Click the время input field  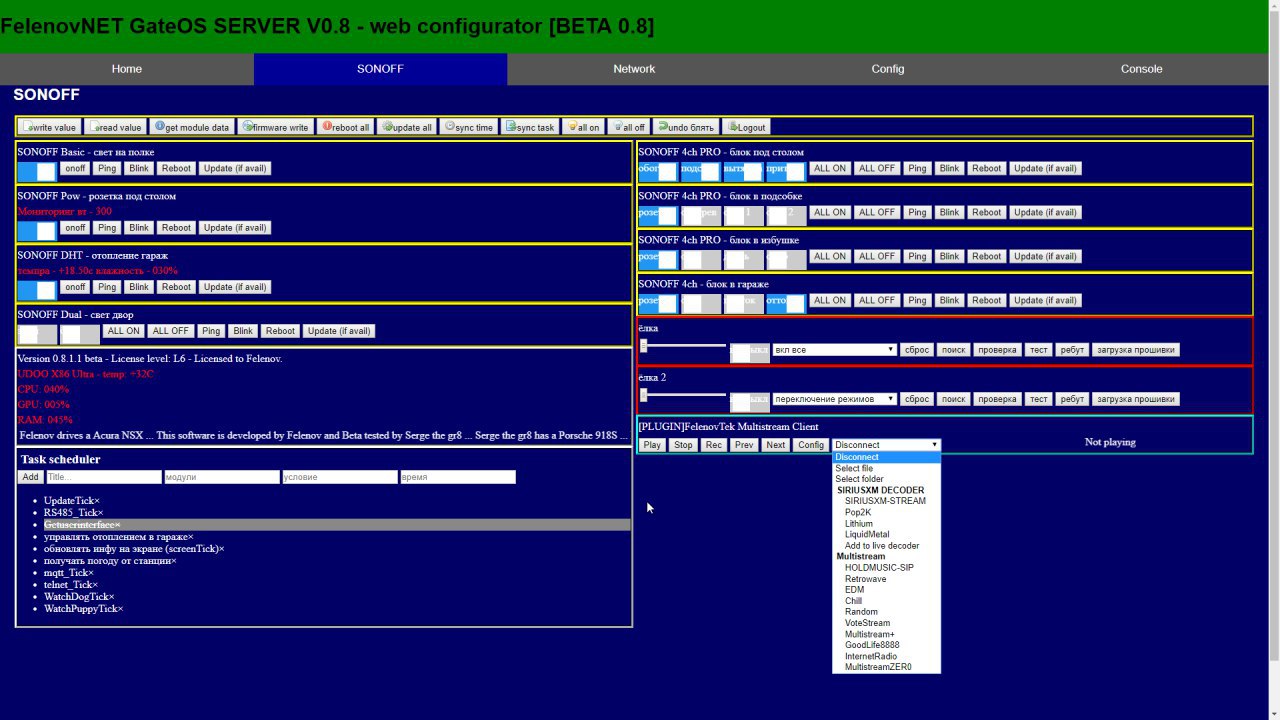click(x=458, y=477)
